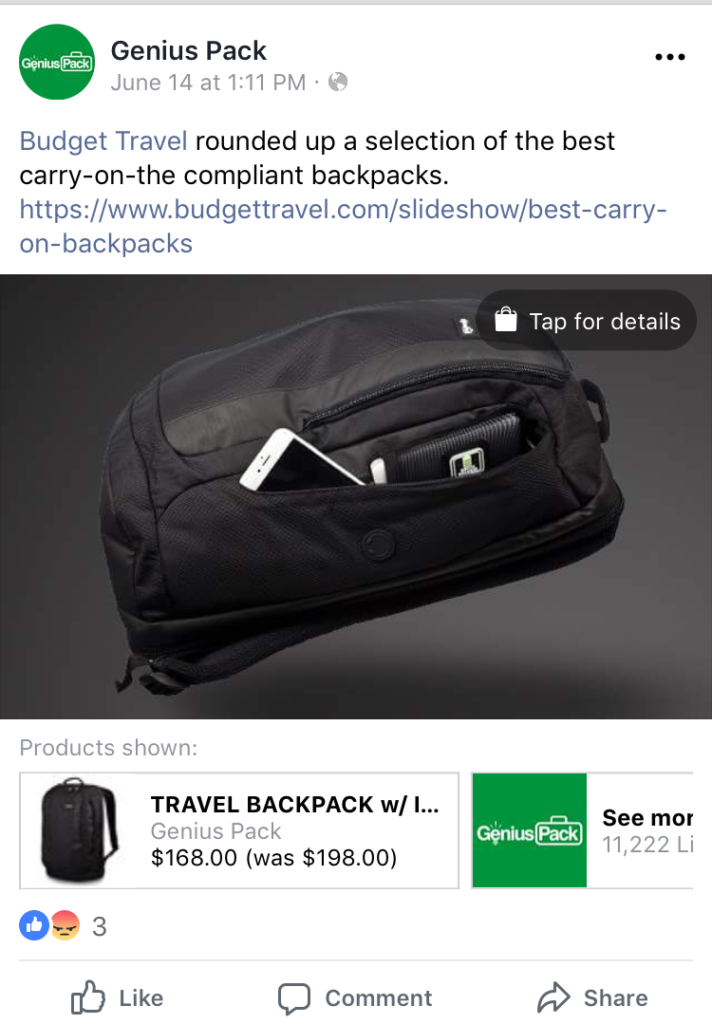The image size is (712, 1024).
Task: Tap the shopping bag icon on photo
Action: click(x=506, y=320)
